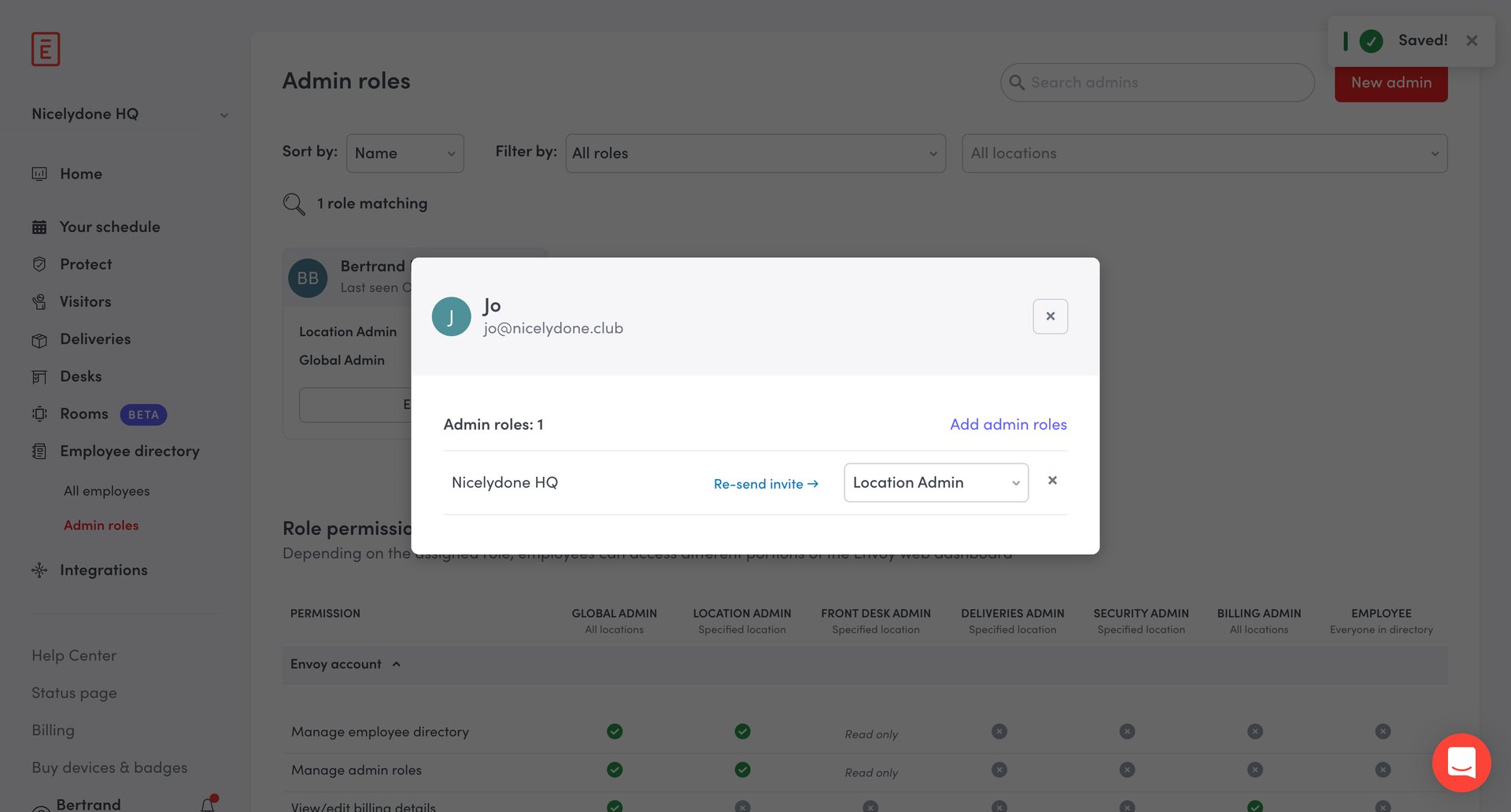The height and width of the screenshot is (812, 1511).
Task: Collapse the Envoy account permissions section
Action: (396, 664)
